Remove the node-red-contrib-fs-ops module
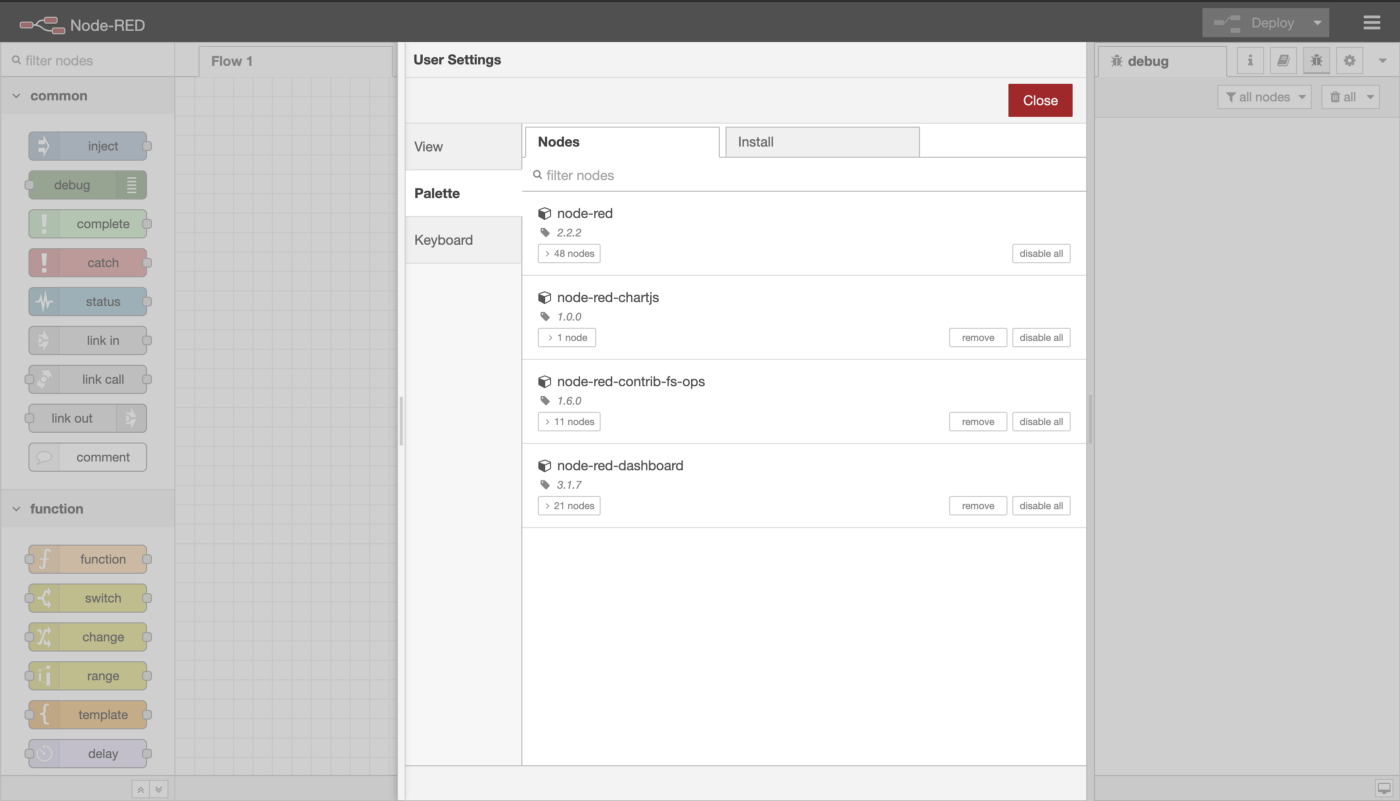 [977, 422]
